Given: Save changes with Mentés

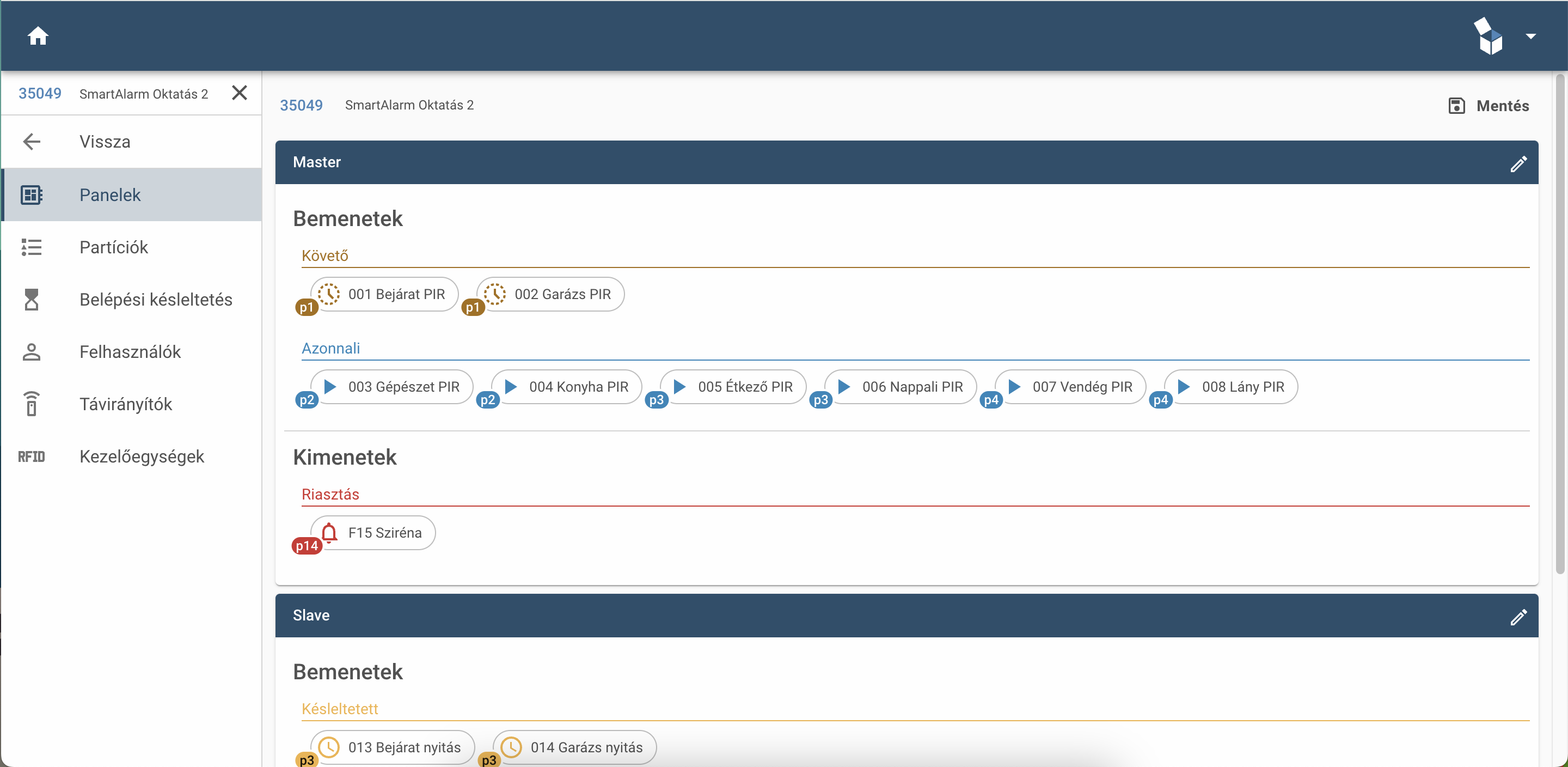Looking at the screenshot, I should [1489, 105].
